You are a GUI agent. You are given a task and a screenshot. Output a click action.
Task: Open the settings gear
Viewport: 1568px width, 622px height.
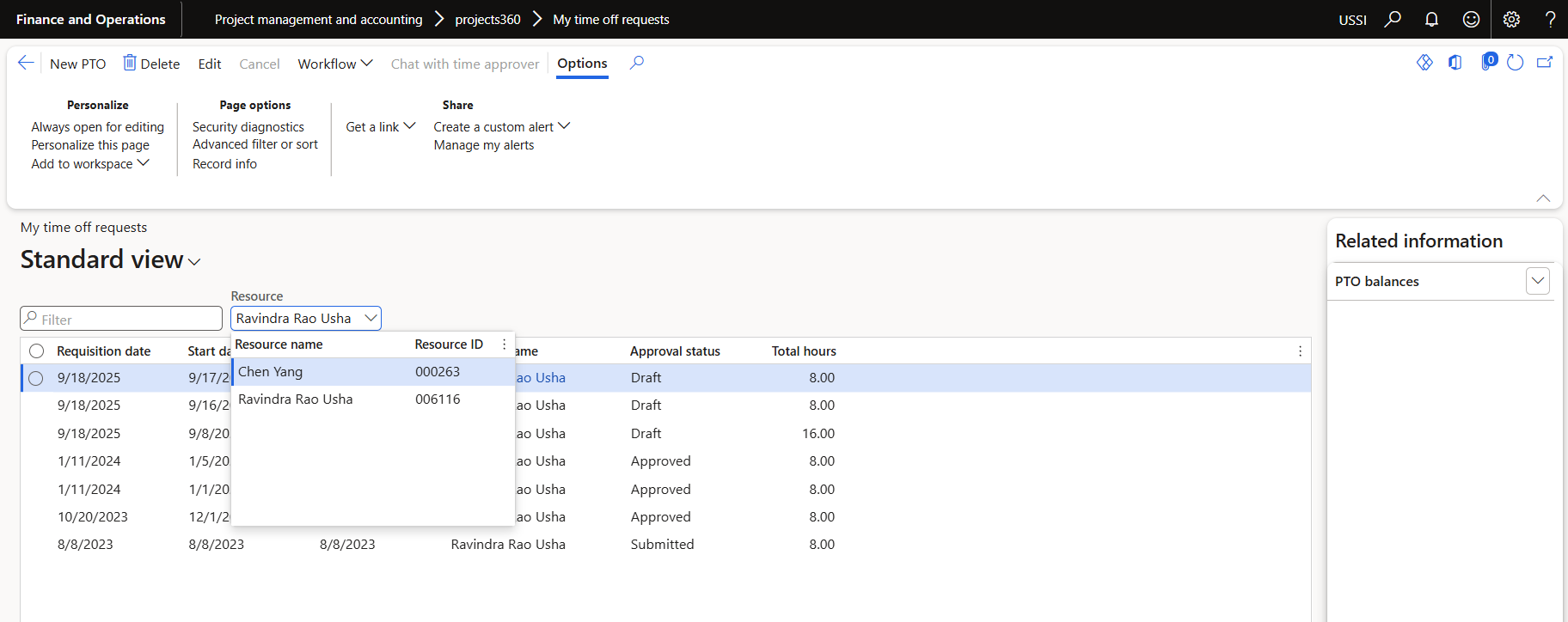click(x=1511, y=19)
